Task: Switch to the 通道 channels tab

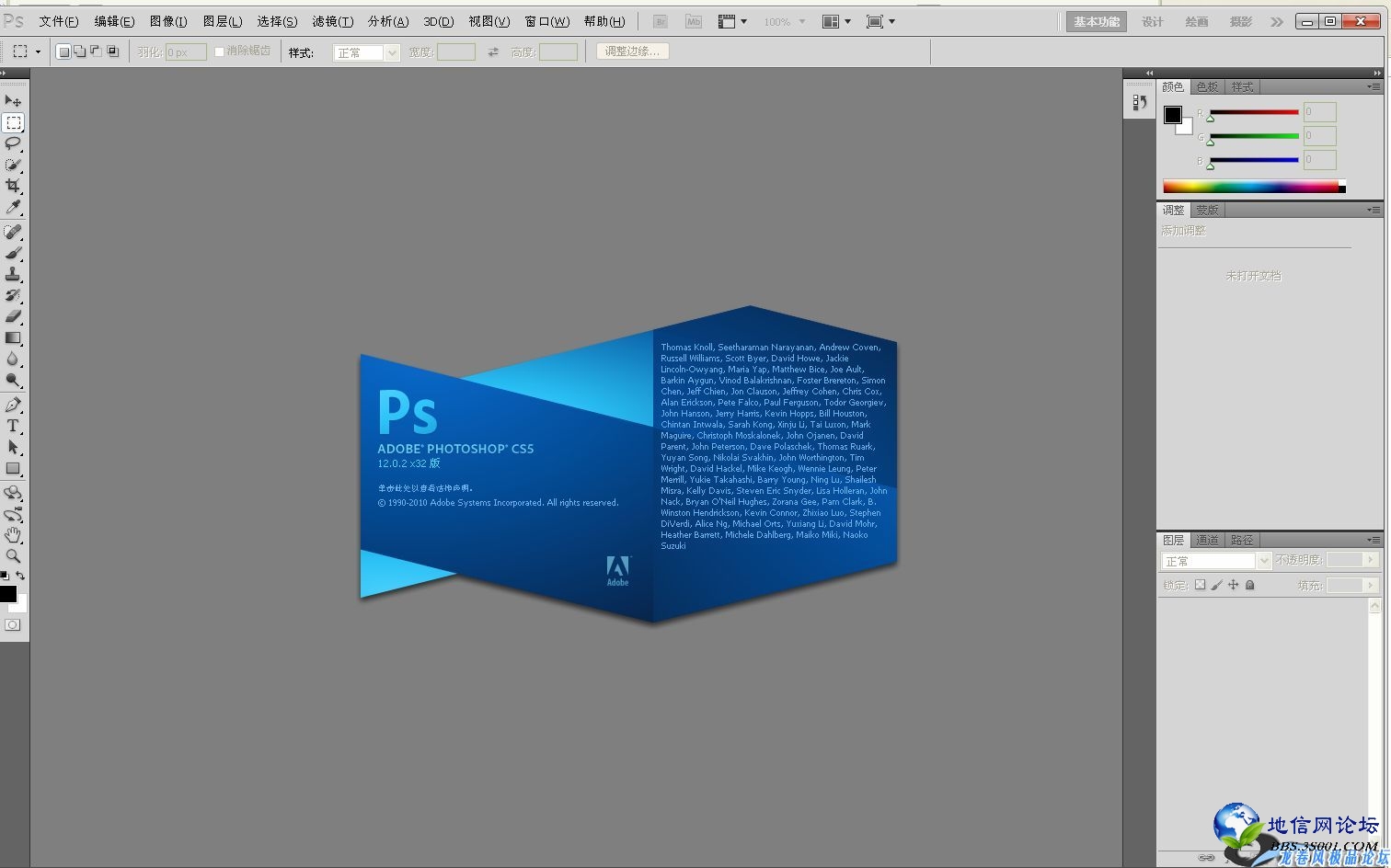Action: (1207, 540)
